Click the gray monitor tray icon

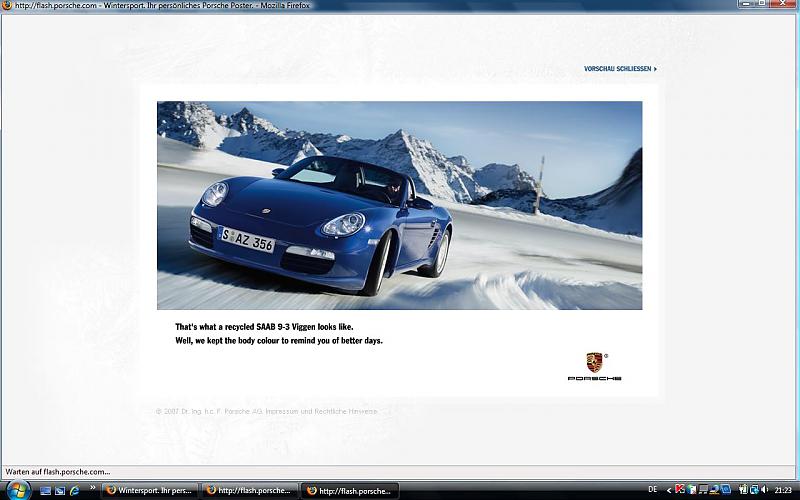[704, 490]
